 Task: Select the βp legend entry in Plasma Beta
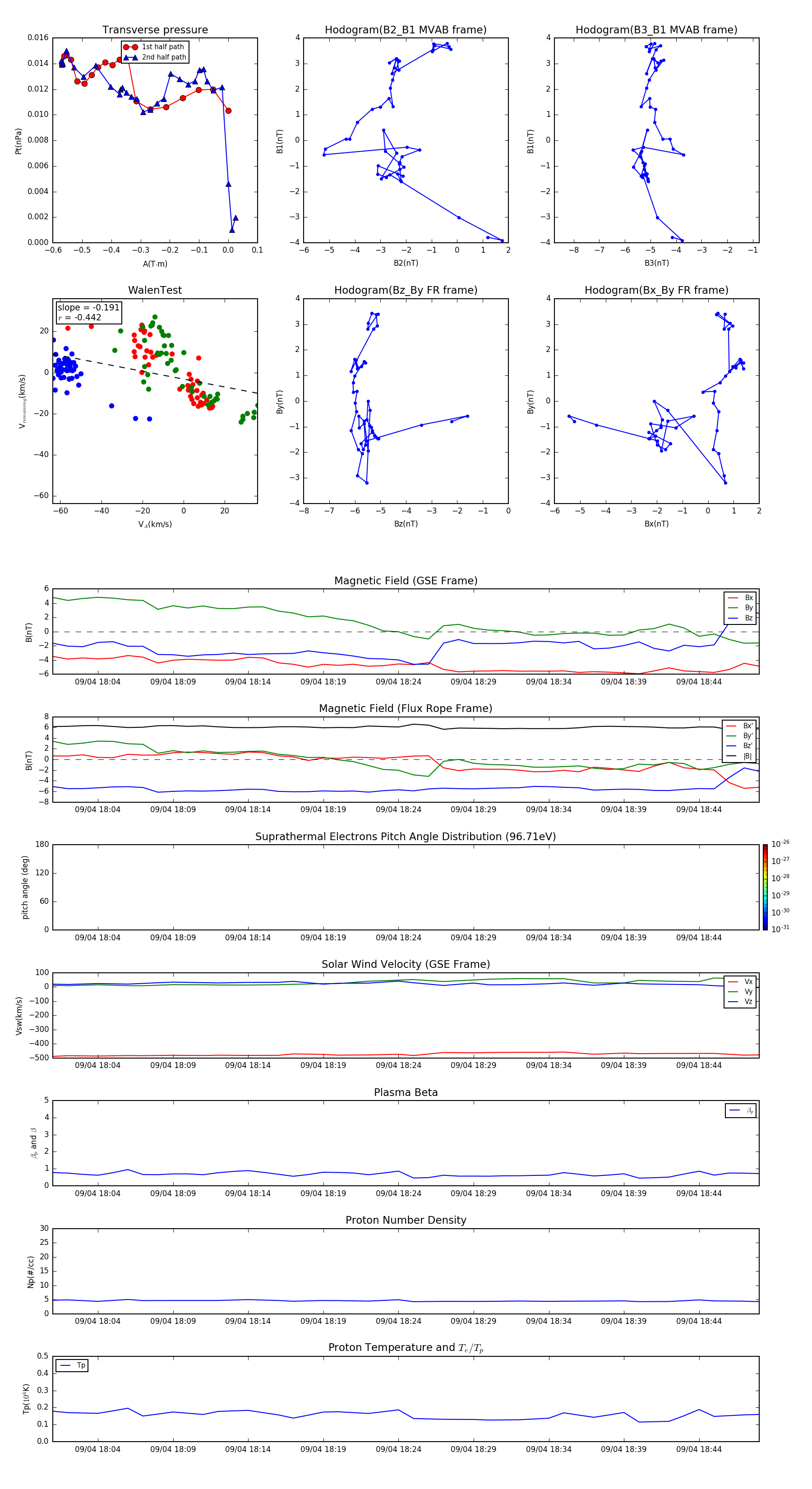(741, 1110)
